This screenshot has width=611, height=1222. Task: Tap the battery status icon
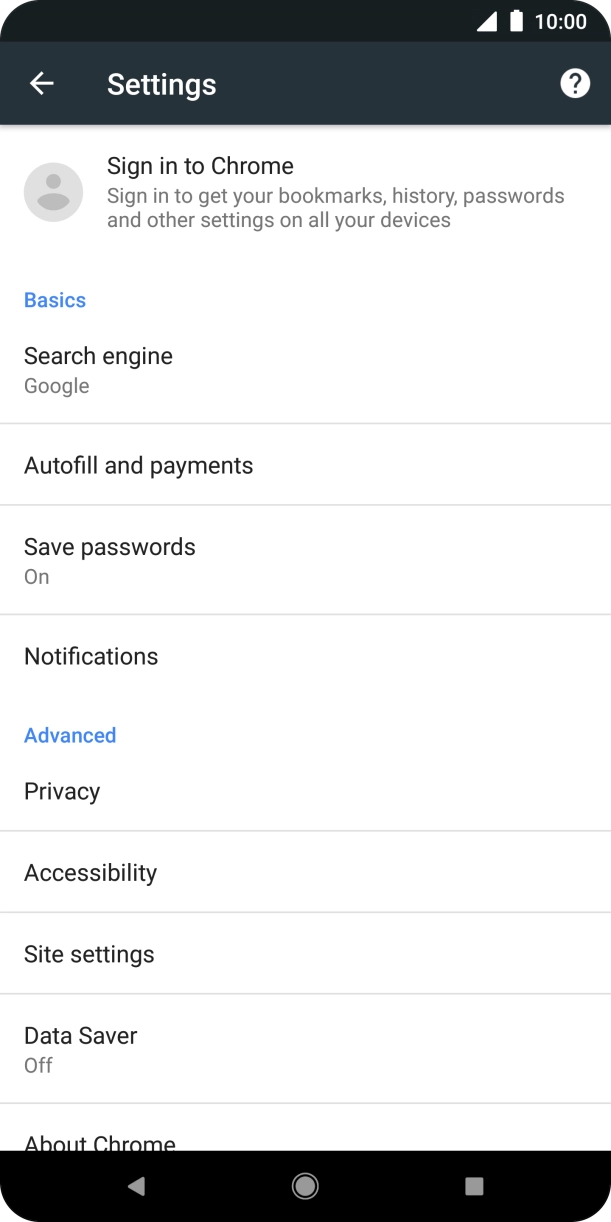pyautogui.click(x=517, y=21)
